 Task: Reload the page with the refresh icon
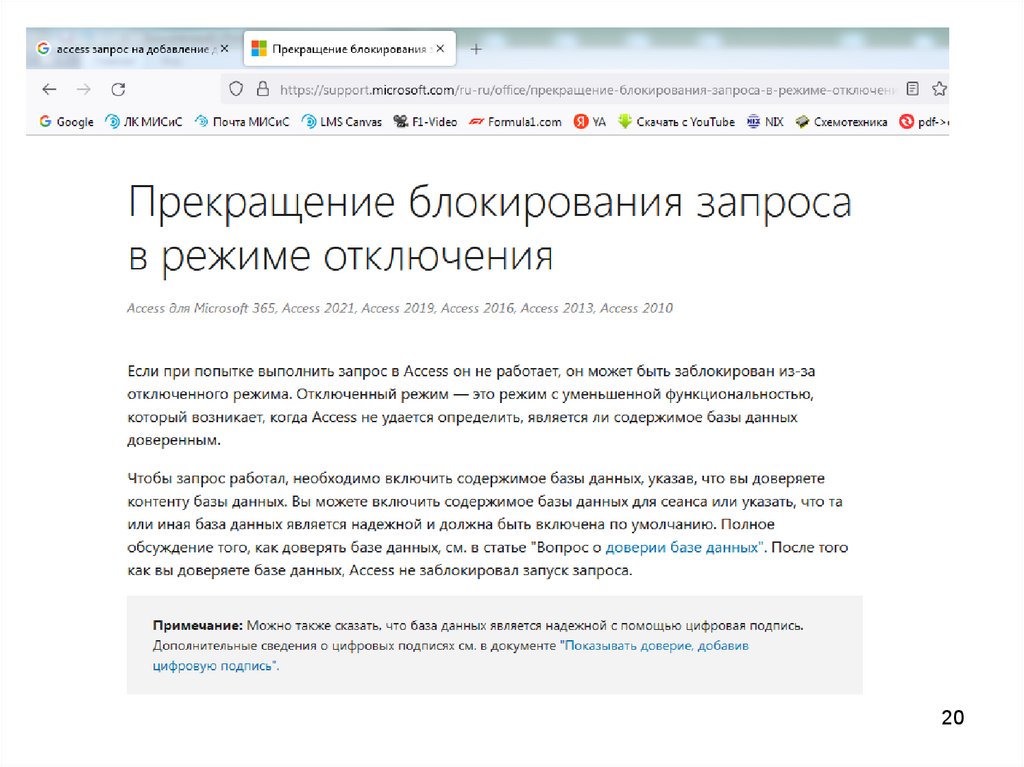(118, 89)
